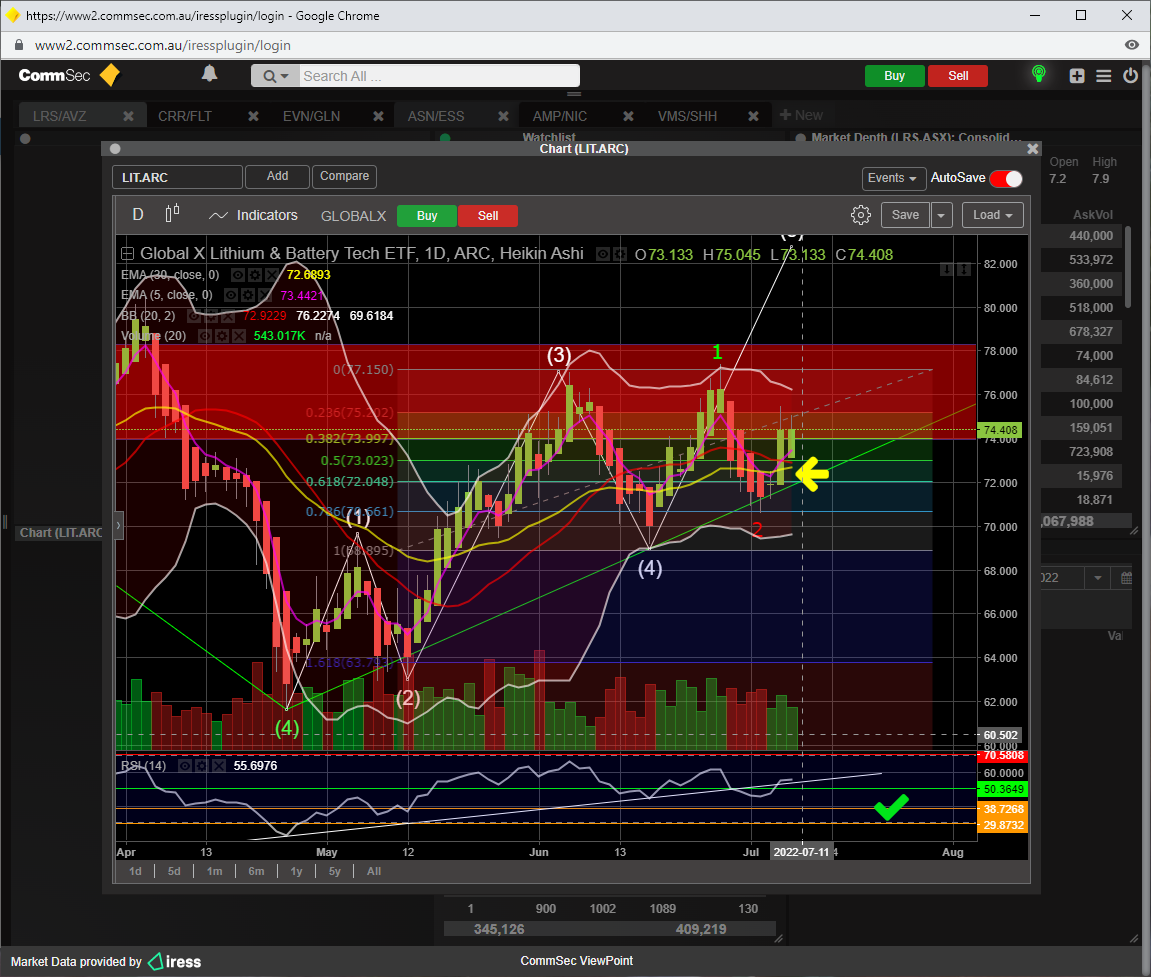Toggle RSI indicator visibility
This screenshot has height=977, width=1151.
click(x=185, y=766)
